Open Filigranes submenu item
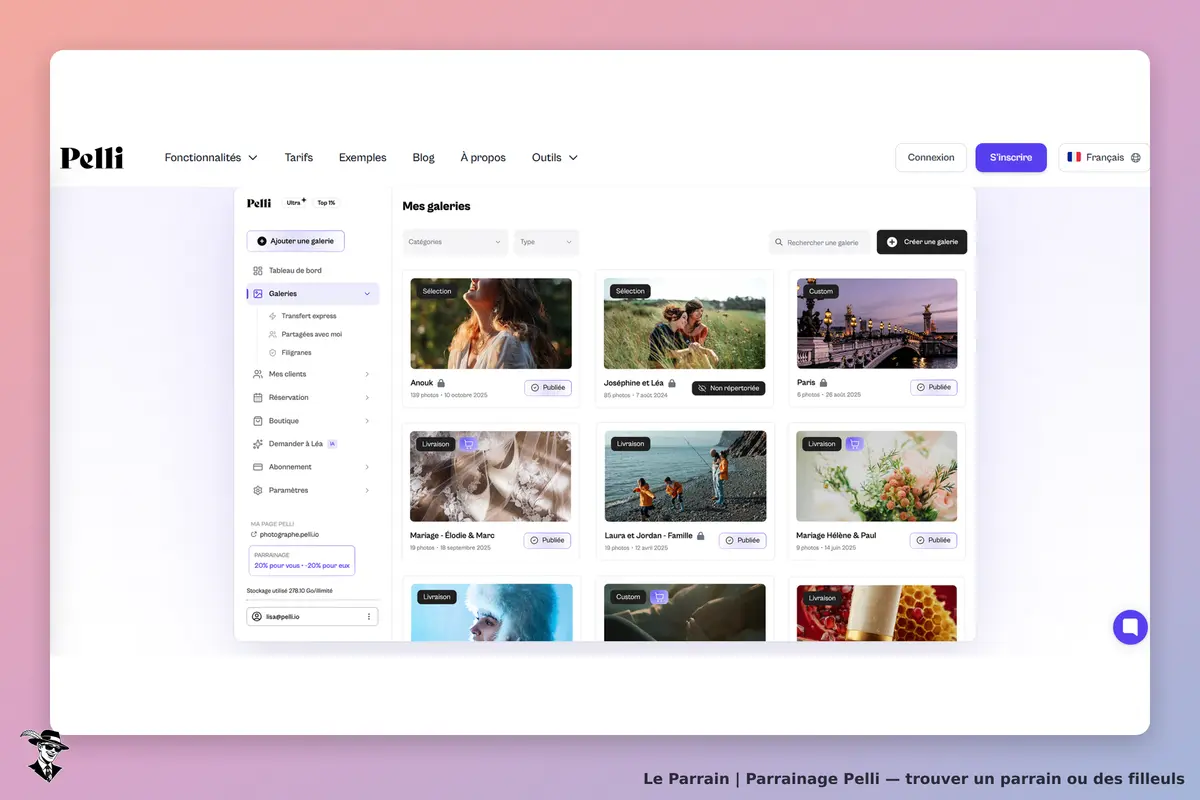This screenshot has height=800, width=1200. click(x=296, y=353)
